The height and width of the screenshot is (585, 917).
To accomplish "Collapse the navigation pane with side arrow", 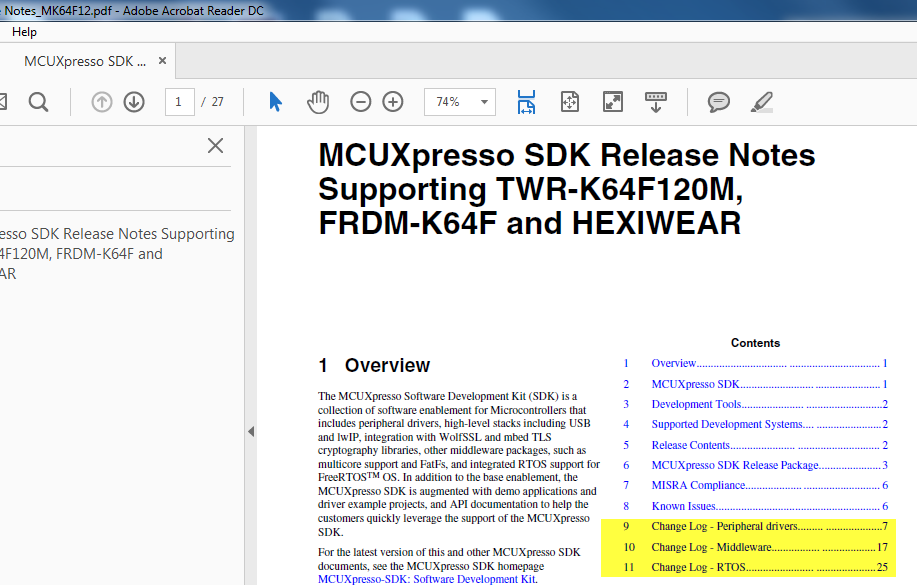I will (251, 432).
